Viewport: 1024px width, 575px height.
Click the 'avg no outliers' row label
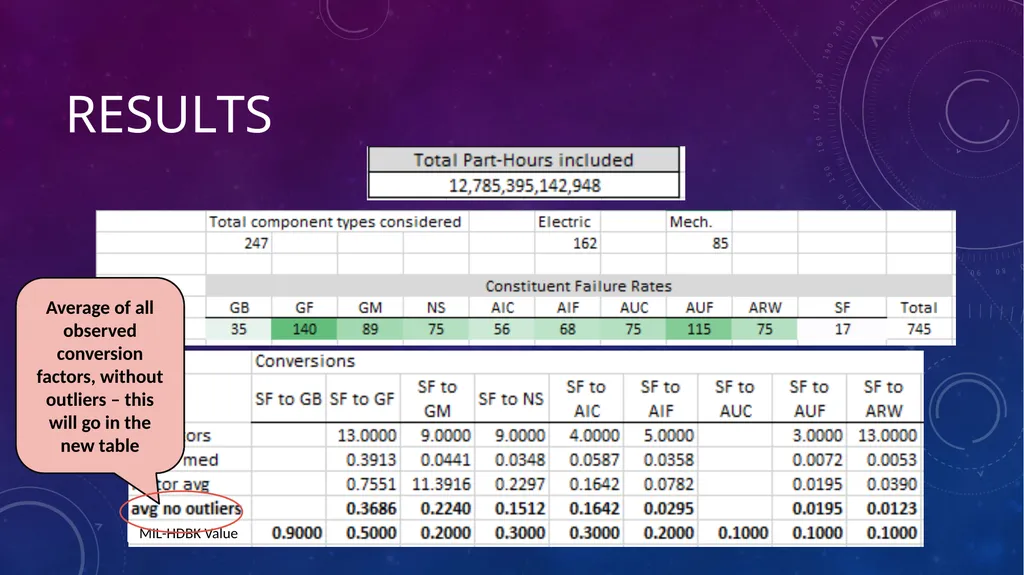click(x=186, y=508)
